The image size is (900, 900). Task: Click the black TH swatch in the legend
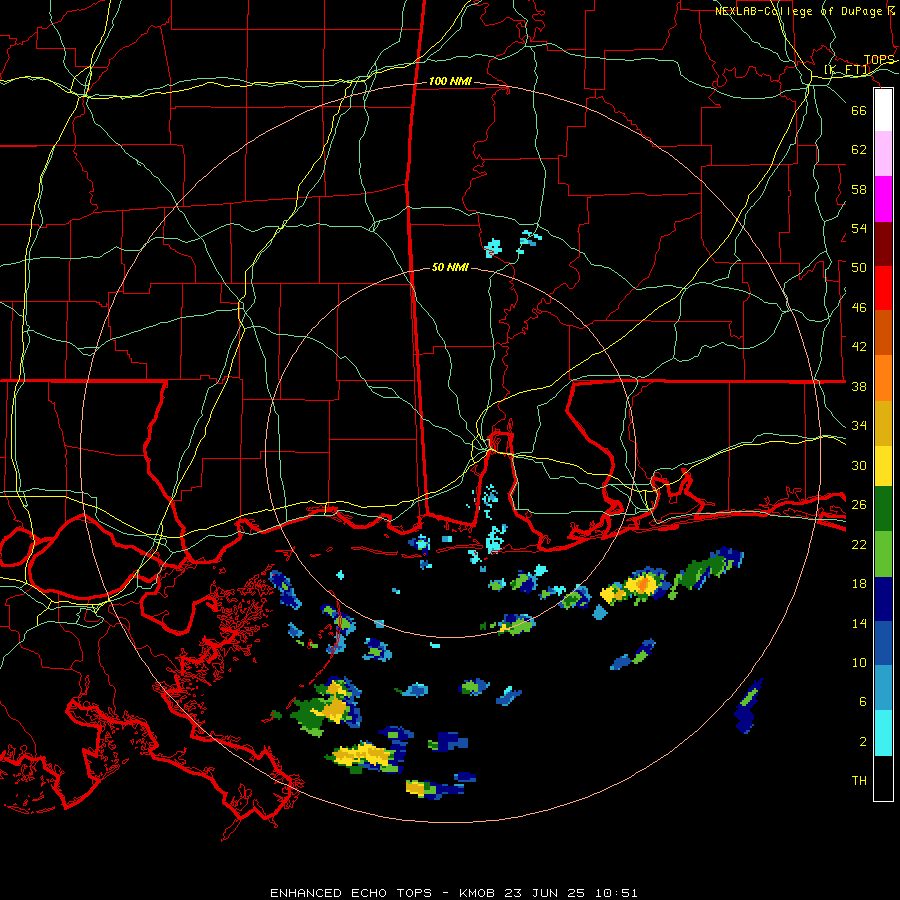(883, 777)
